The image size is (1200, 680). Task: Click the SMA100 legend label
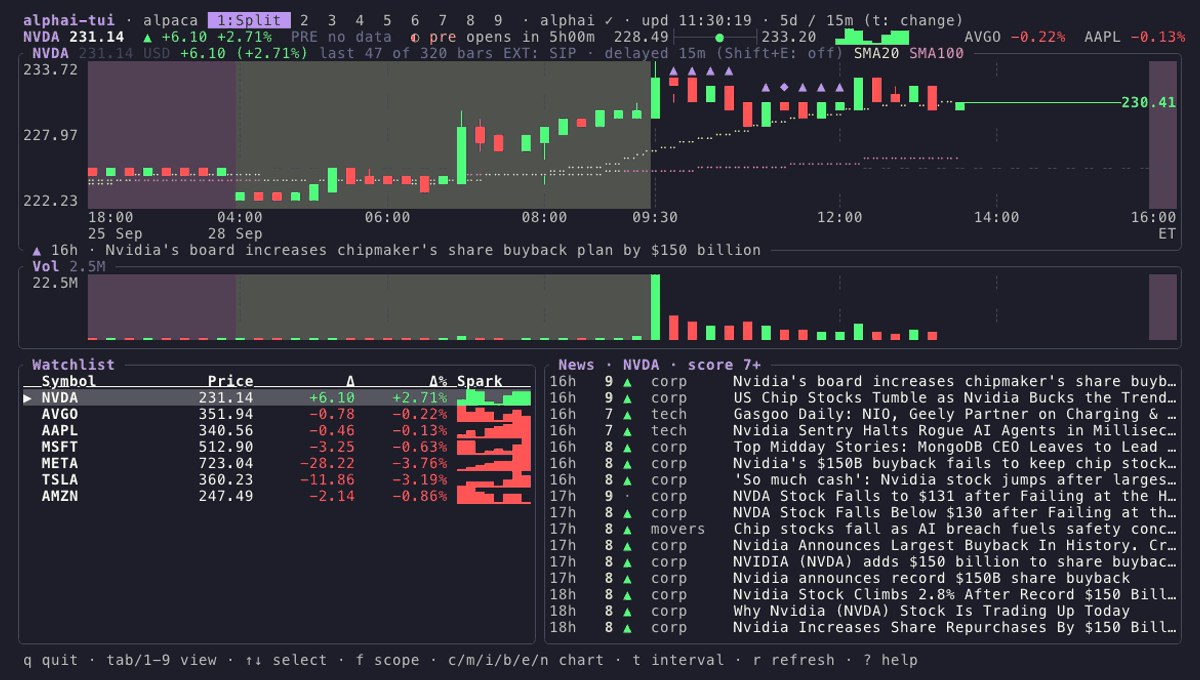(x=937, y=53)
